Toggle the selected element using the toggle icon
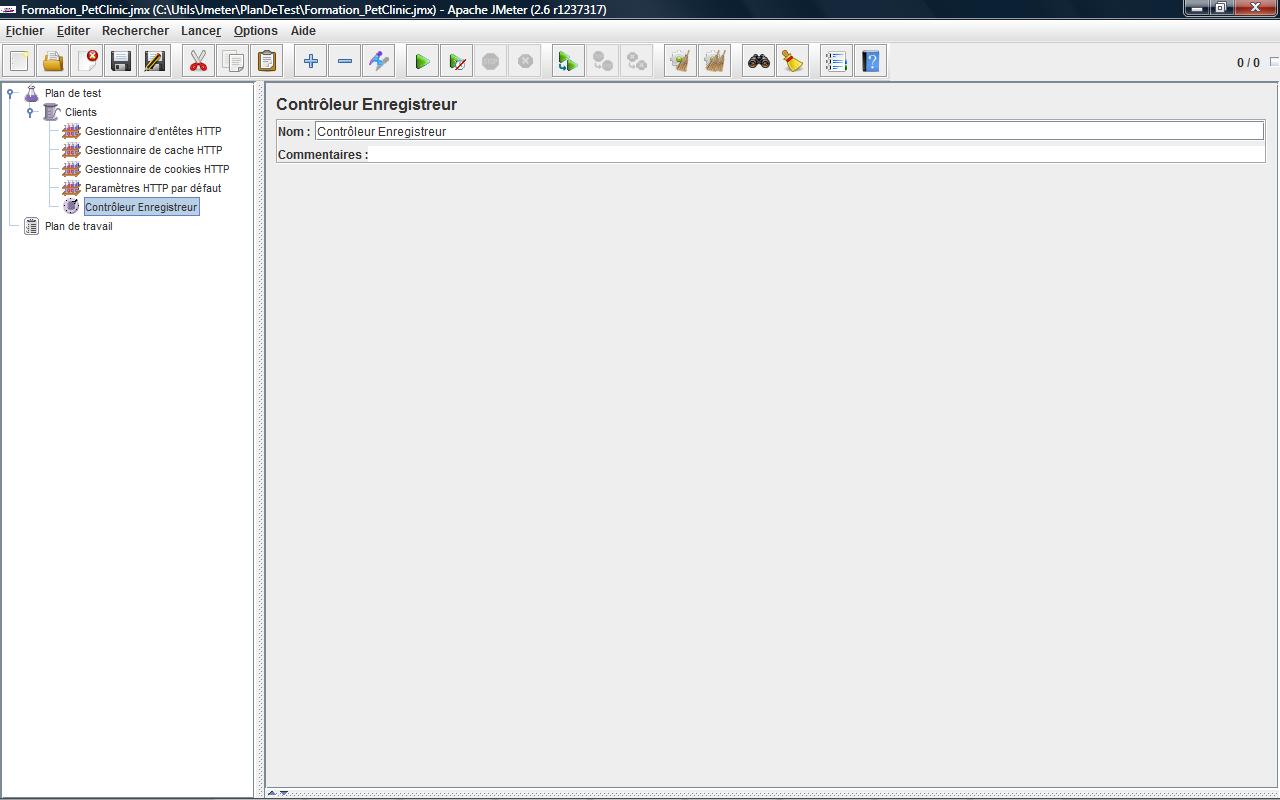The image size is (1280, 800). coord(379,62)
